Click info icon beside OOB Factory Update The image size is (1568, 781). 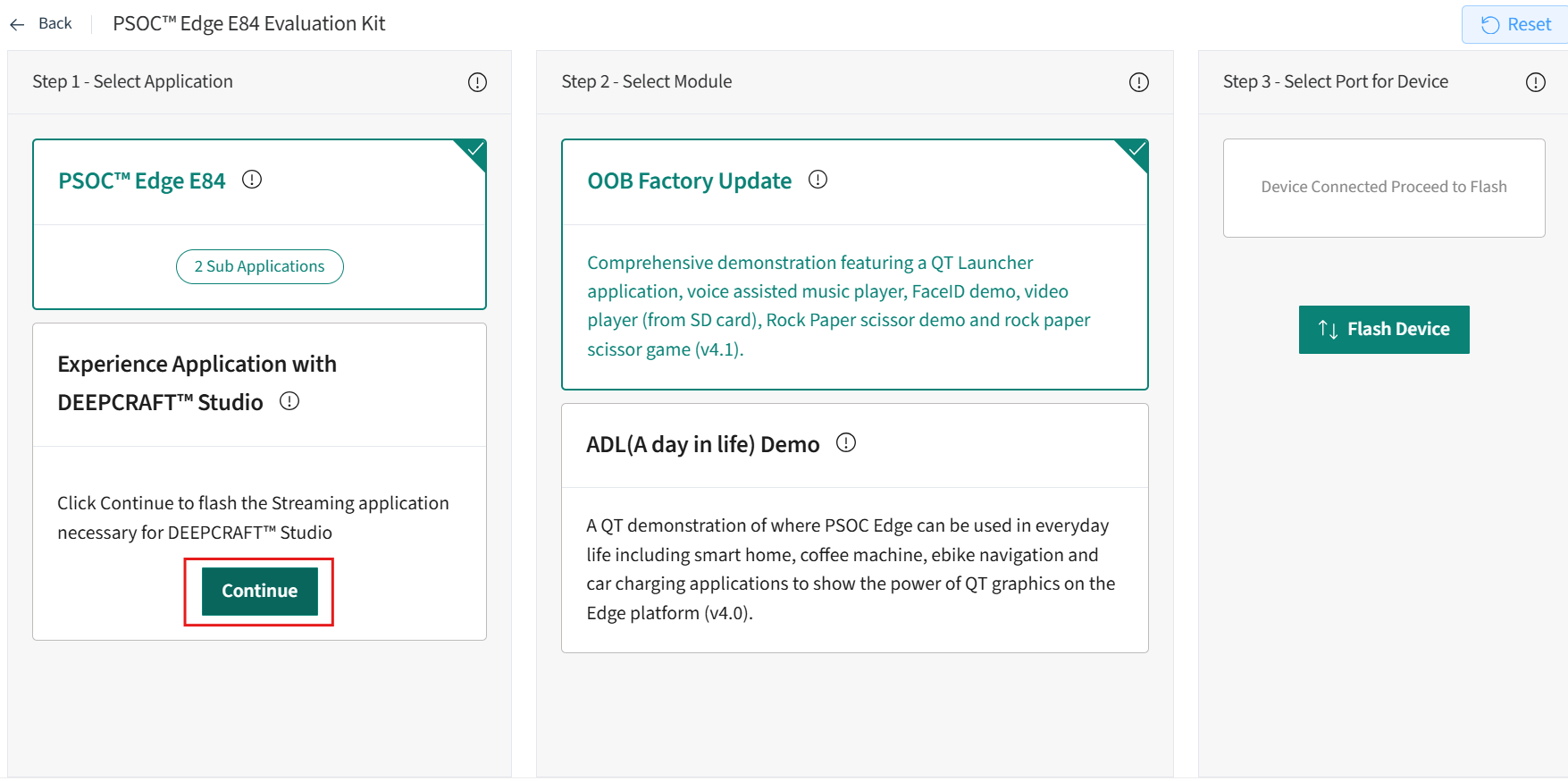pyautogui.click(x=818, y=180)
